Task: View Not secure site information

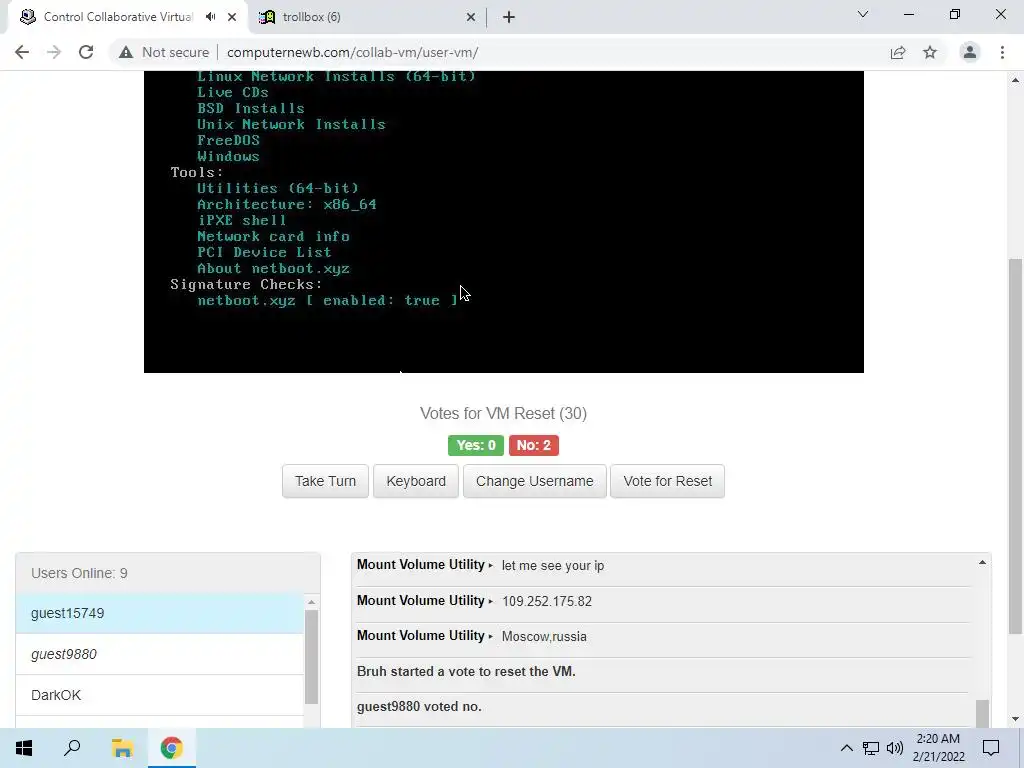Action: pos(164,52)
